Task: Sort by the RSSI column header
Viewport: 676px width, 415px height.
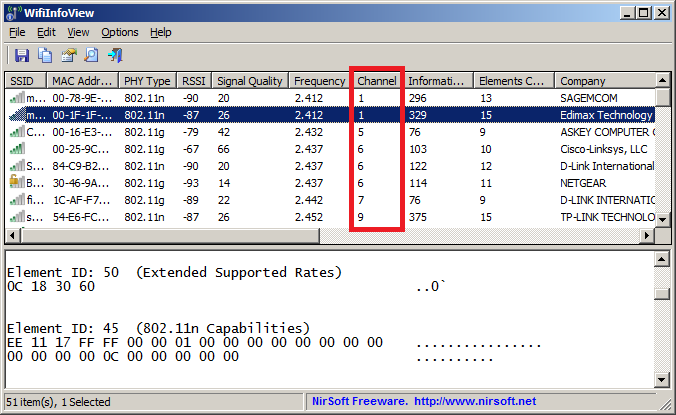Action: [194, 81]
